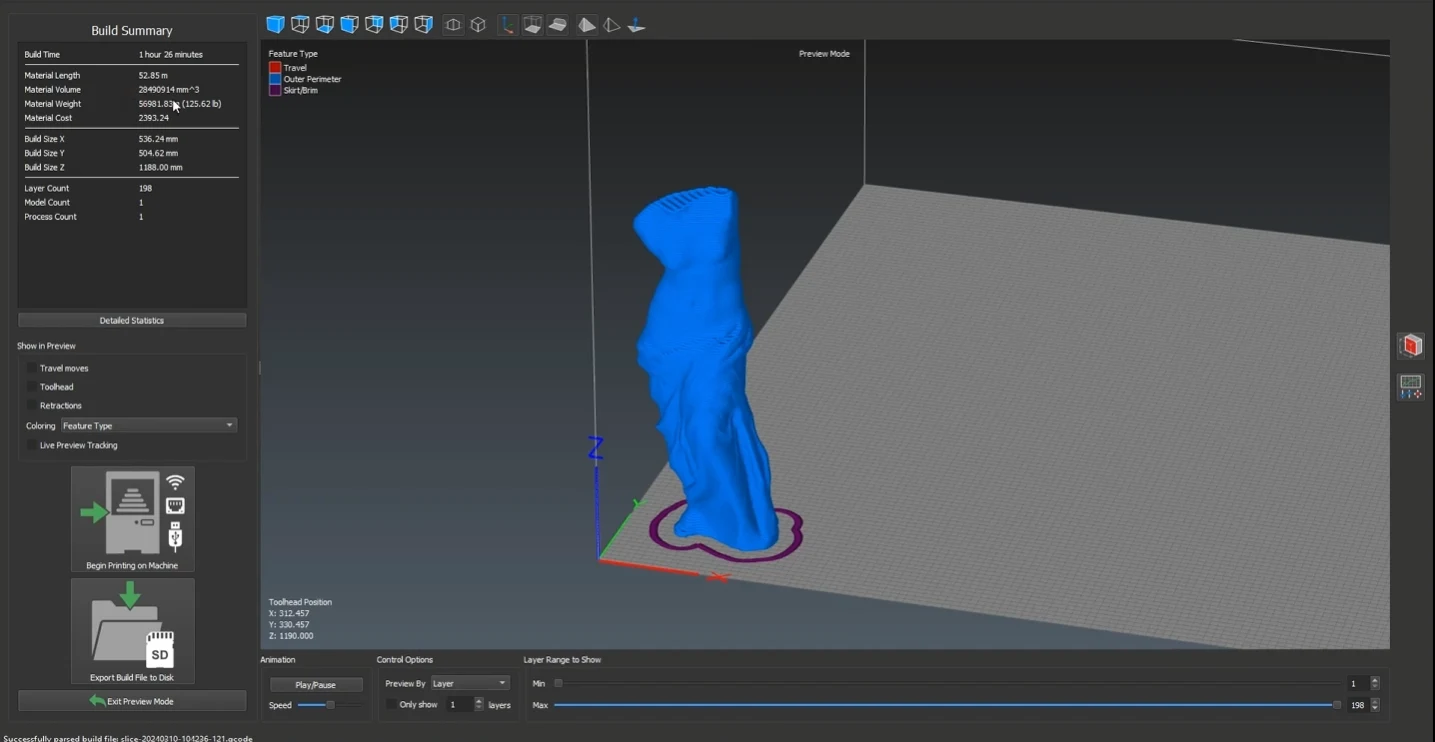Toggle orthographic projection cube icon

[x=478, y=24]
